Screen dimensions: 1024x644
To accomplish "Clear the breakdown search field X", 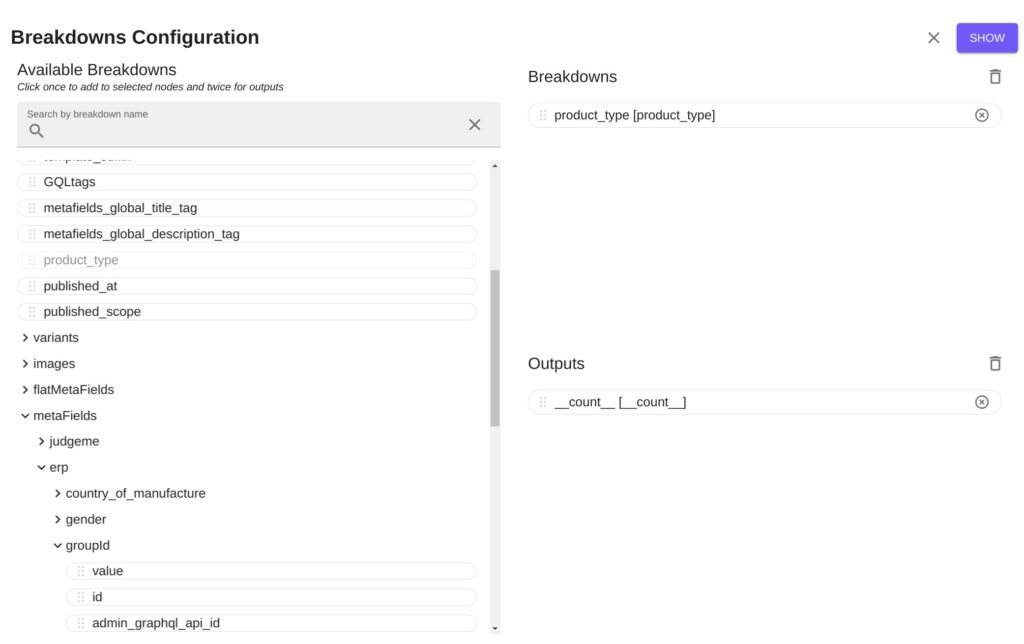I will (475, 125).
